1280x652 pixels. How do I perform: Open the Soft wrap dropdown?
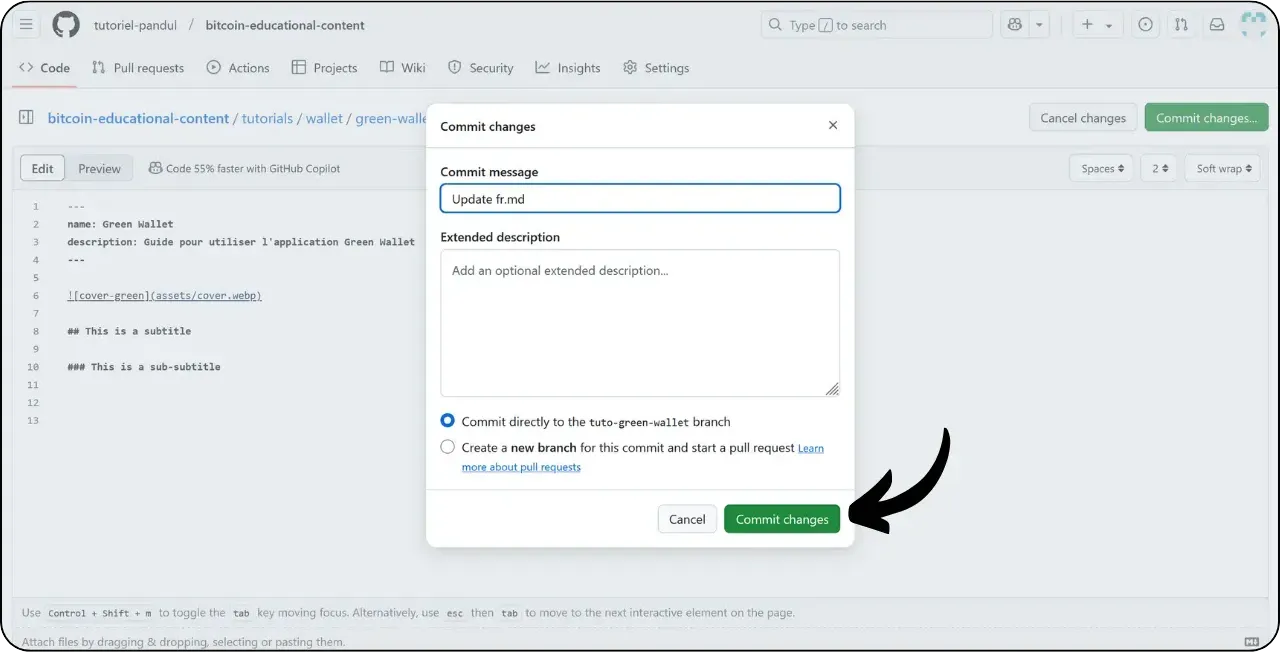pyautogui.click(x=1222, y=168)
